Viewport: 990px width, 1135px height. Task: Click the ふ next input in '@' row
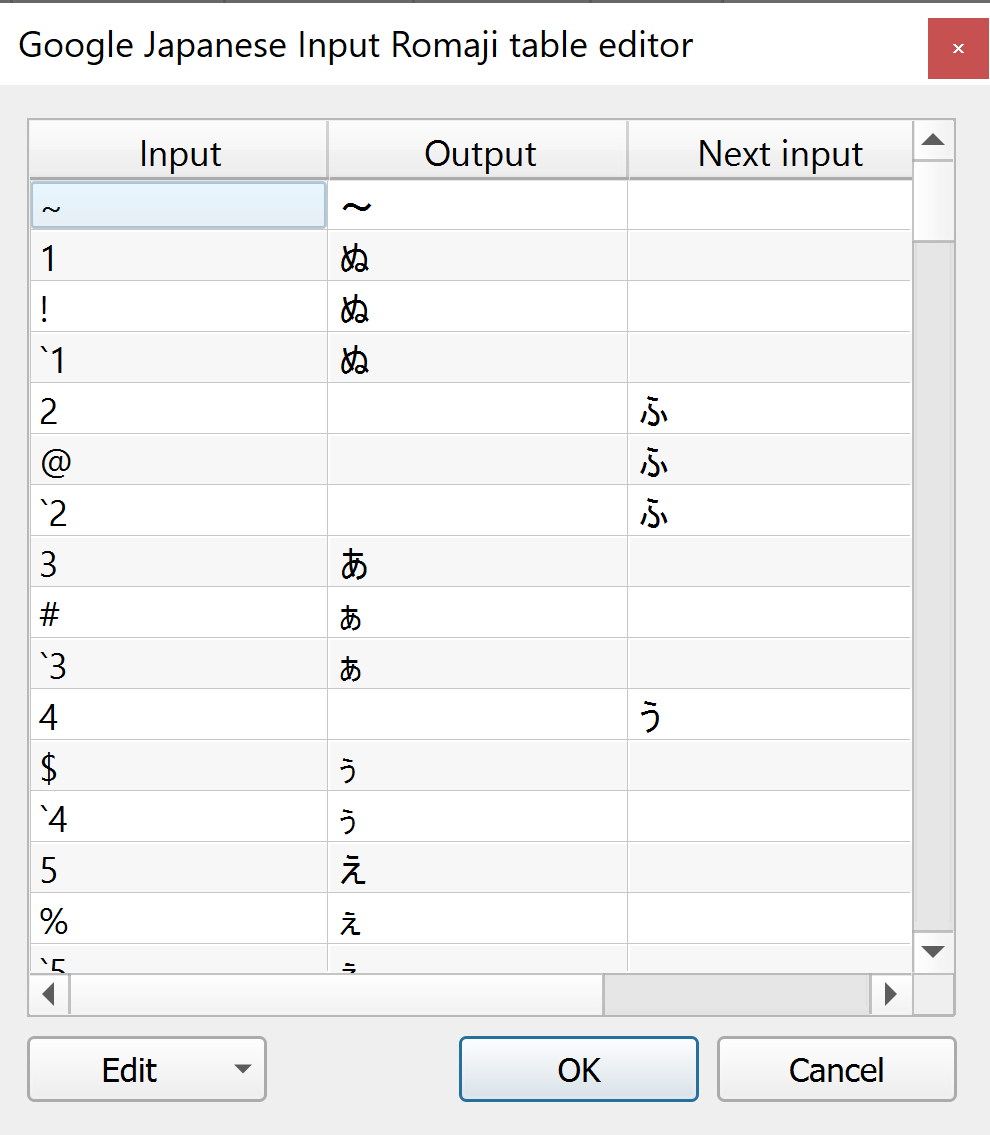[769, 460]
